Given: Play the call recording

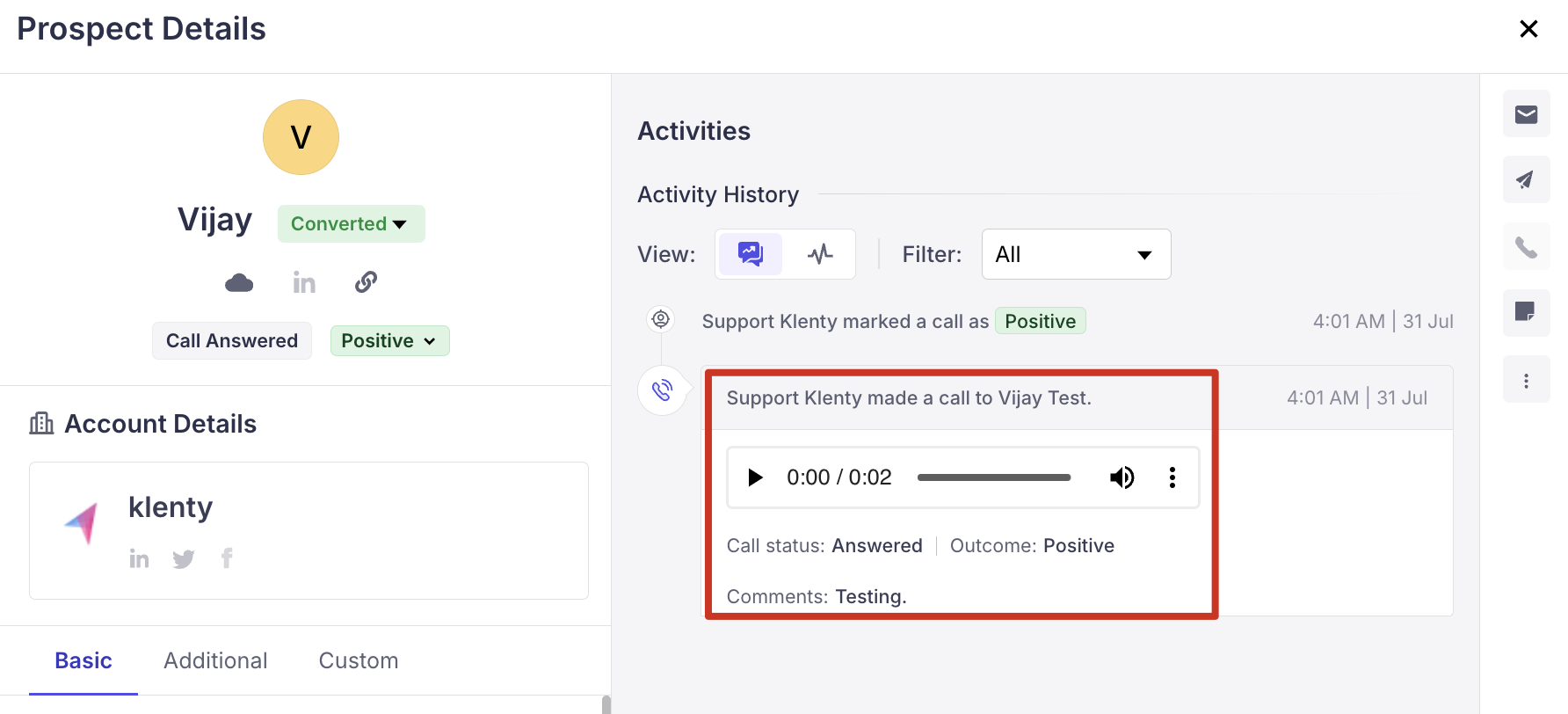Looking at the screenshot, I should pyautogui.click(x=755, y=477).
